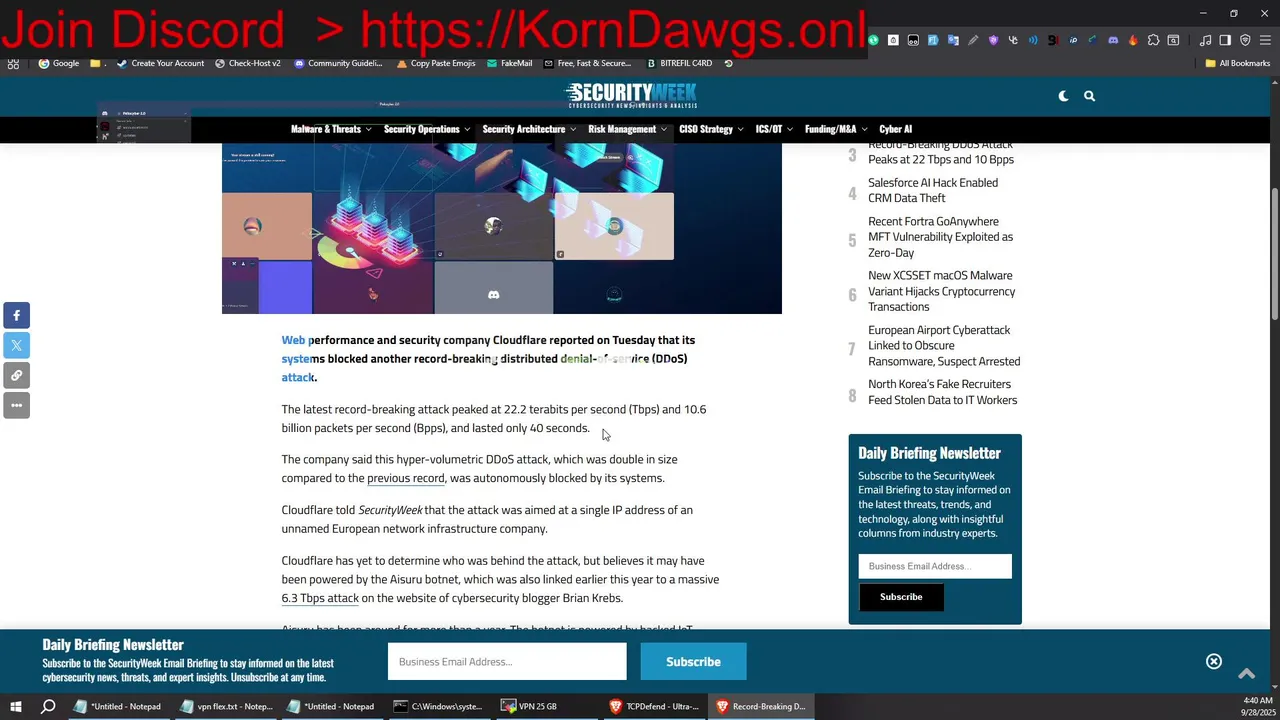Click the Discord extension icon
Screen dimensions: 1280x720
pos(1113,40)
